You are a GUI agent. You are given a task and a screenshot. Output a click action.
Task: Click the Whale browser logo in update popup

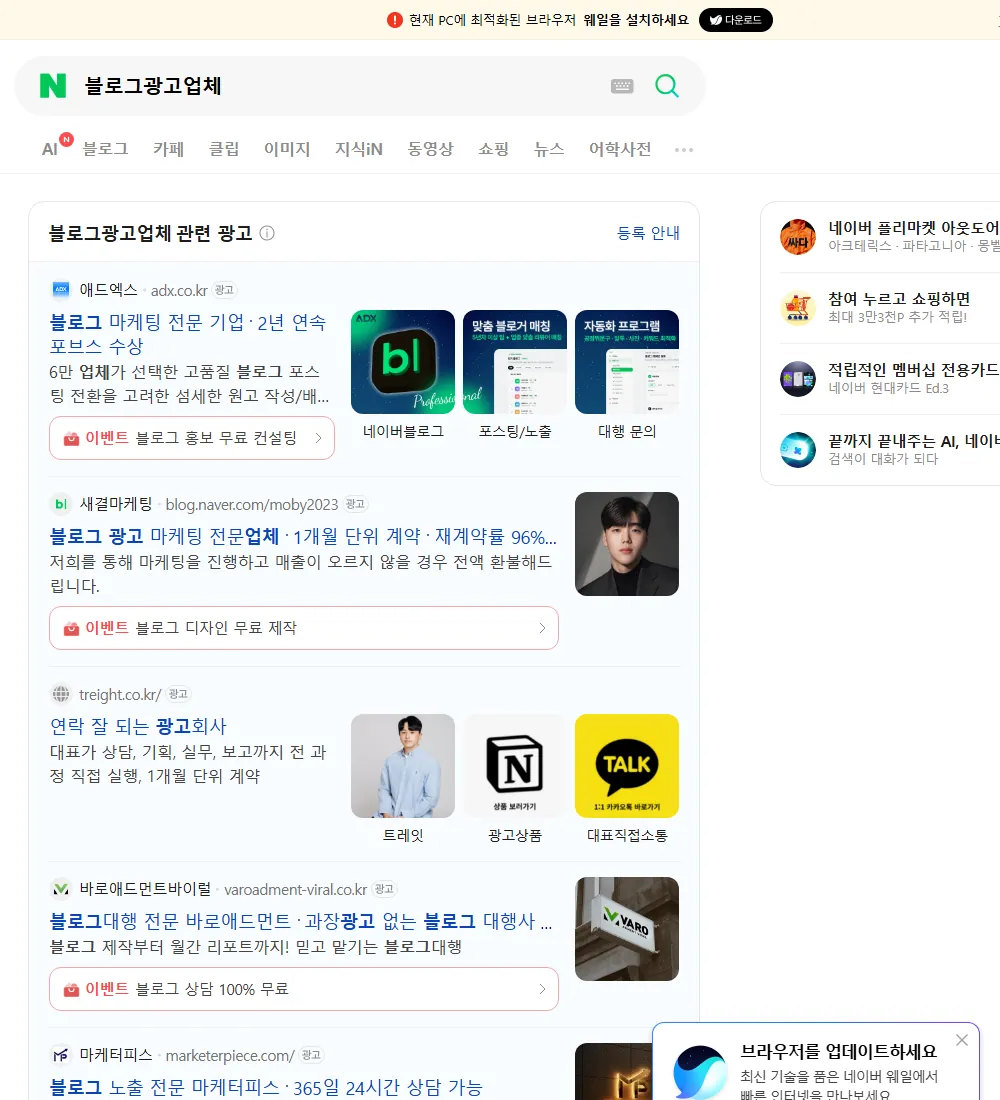(x=700, y=1073)
